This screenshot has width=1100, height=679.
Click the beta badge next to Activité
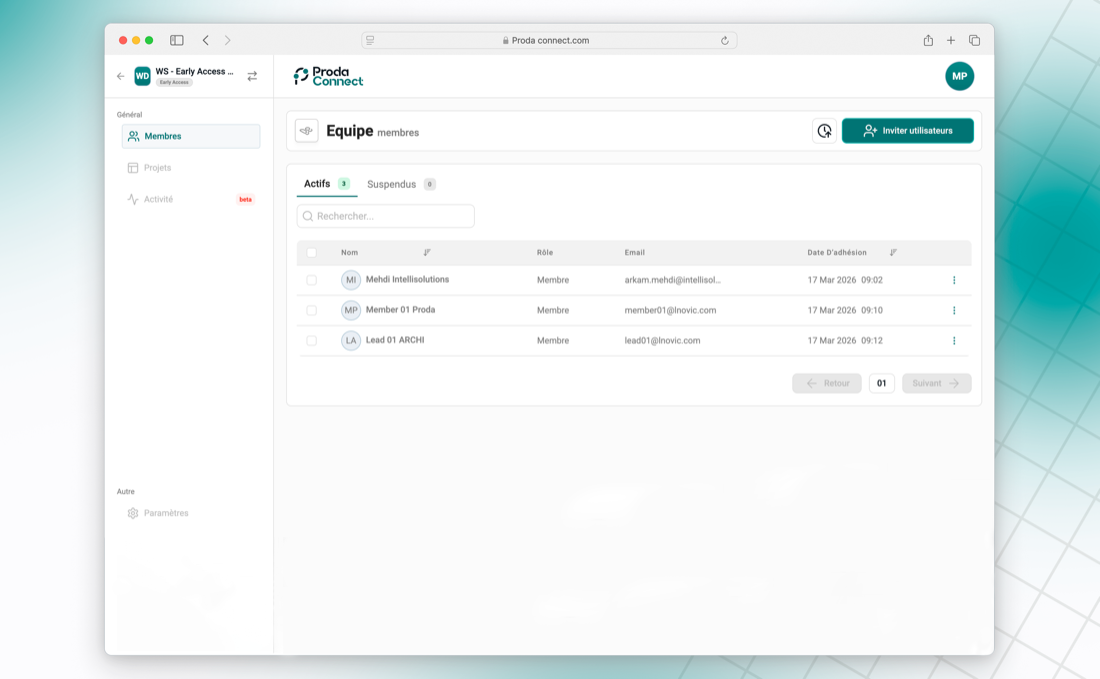pyautogui.click(x=246, y=199)
